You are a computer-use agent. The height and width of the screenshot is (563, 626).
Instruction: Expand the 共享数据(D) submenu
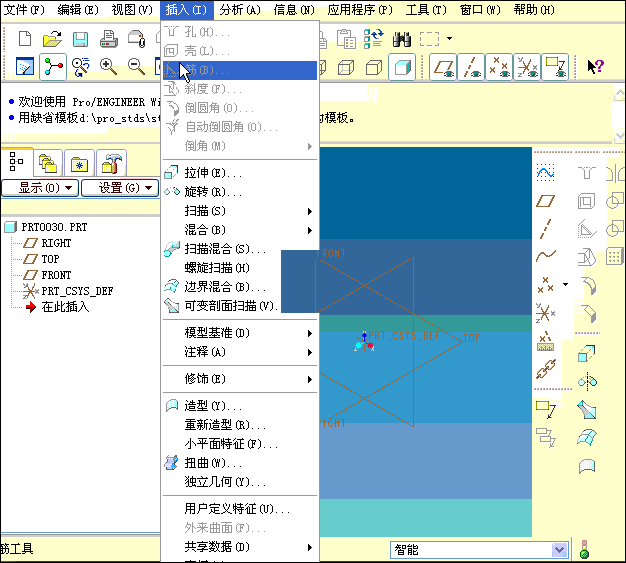pos(240,547)
